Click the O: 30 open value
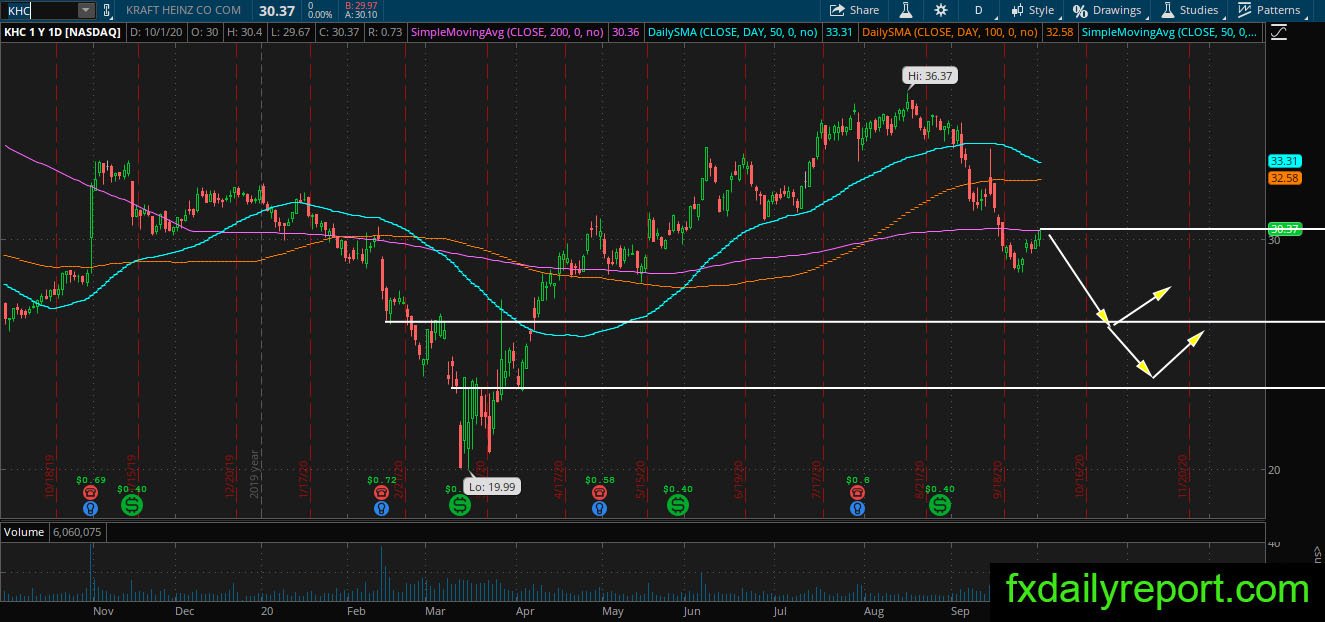The image size is (1325, 622). click(x=207, y=32)
